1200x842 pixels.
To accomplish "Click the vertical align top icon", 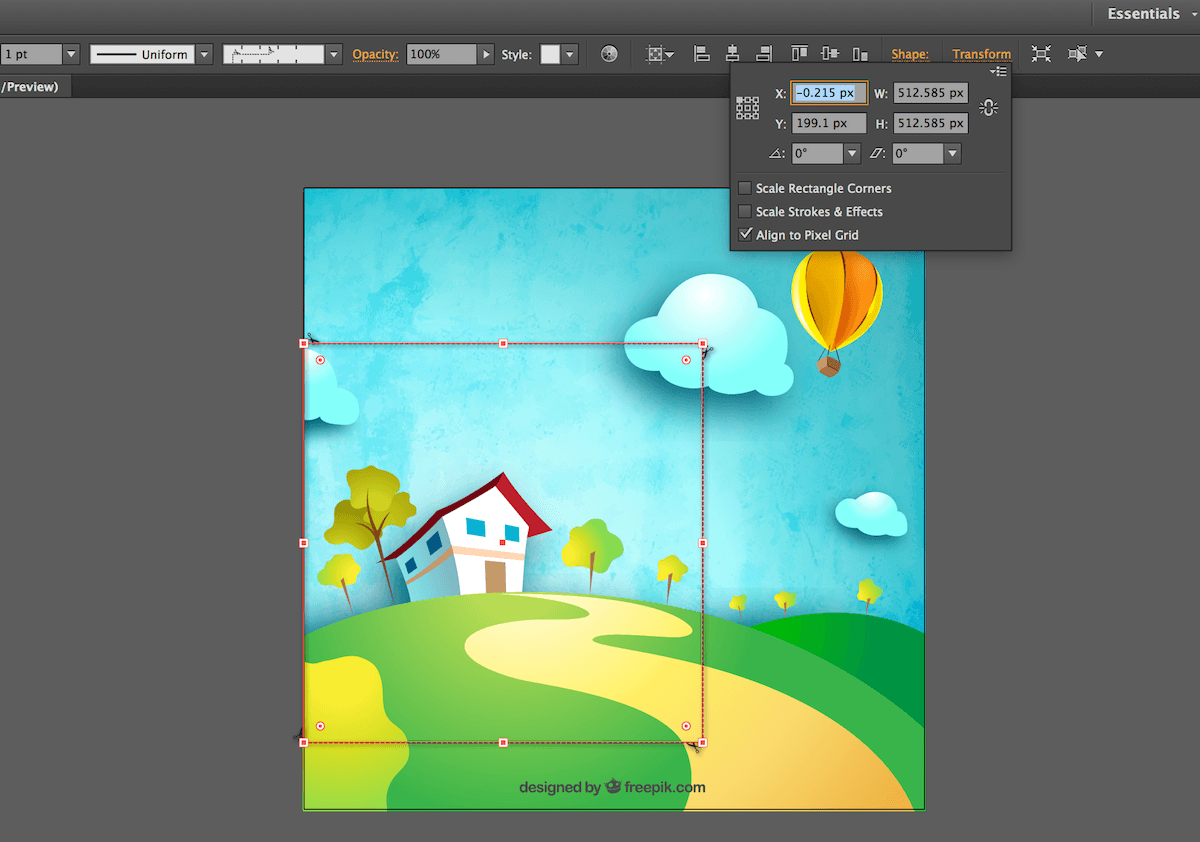I will (x=799, y=54).
